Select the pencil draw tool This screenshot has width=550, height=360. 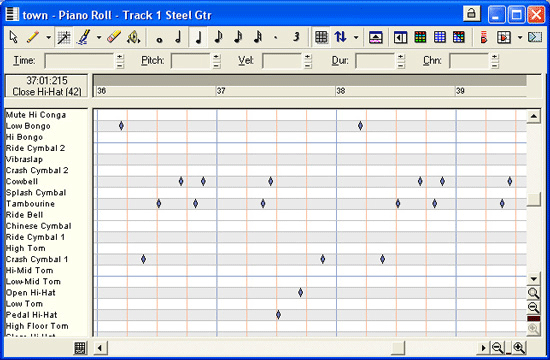tap(33, 37)
